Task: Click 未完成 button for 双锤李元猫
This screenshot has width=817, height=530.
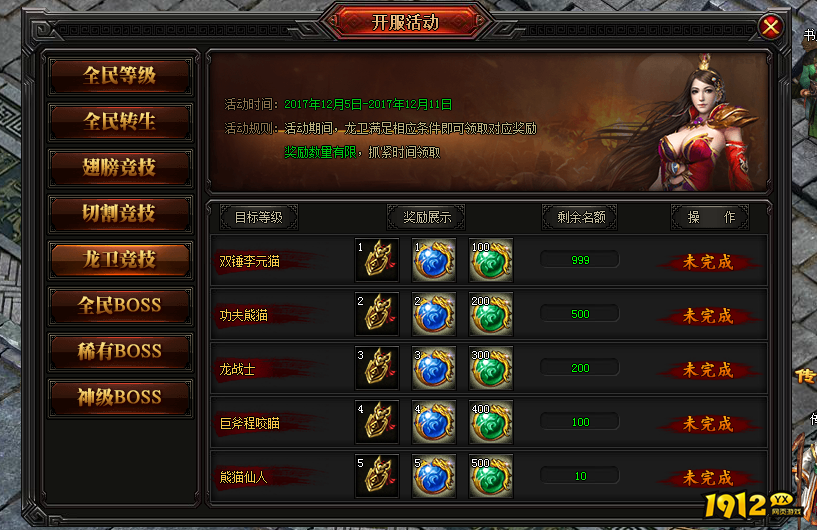Action: coord(708,262)
